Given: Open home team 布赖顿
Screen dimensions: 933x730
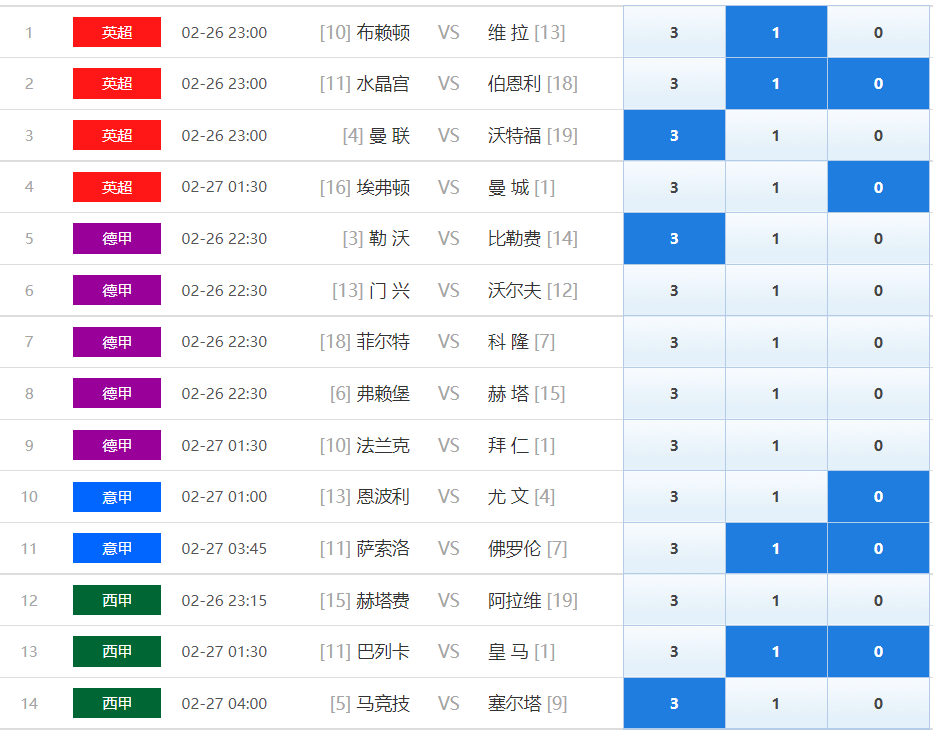Looking at the screenshot, I should (x=383, y=32).
